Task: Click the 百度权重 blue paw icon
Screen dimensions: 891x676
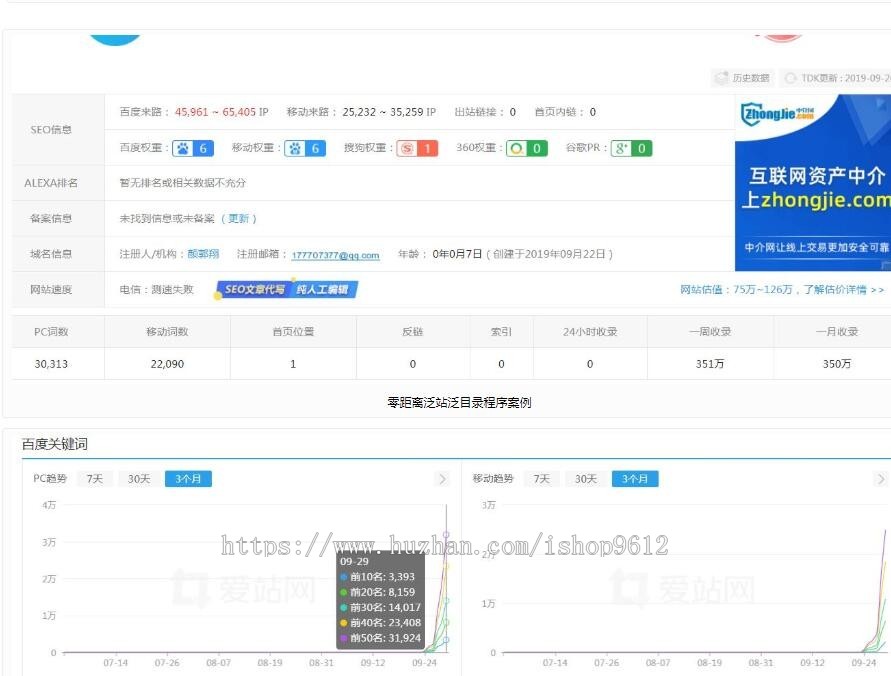Action: (x=185, y=148)
